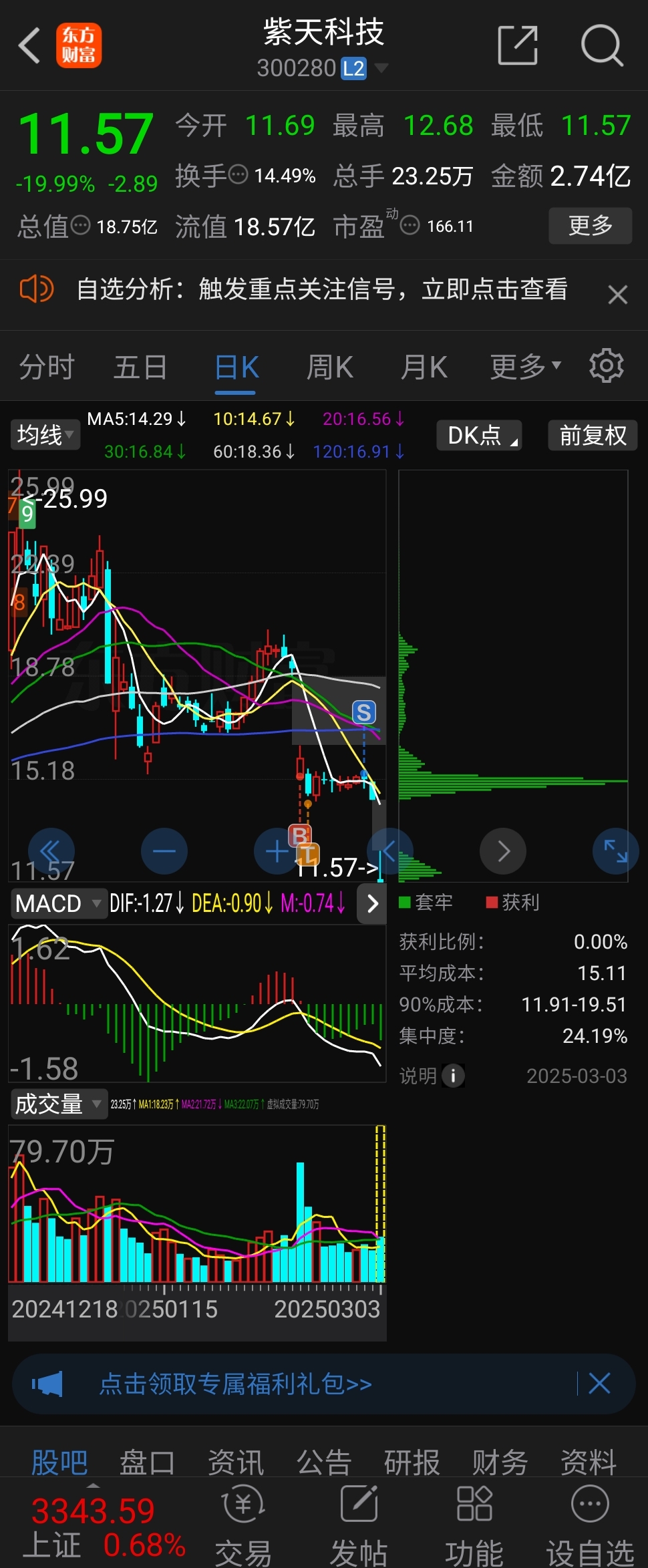Zoom out chart with minus button
Viewport: 648px width, 1568px height.
[164, 850]
